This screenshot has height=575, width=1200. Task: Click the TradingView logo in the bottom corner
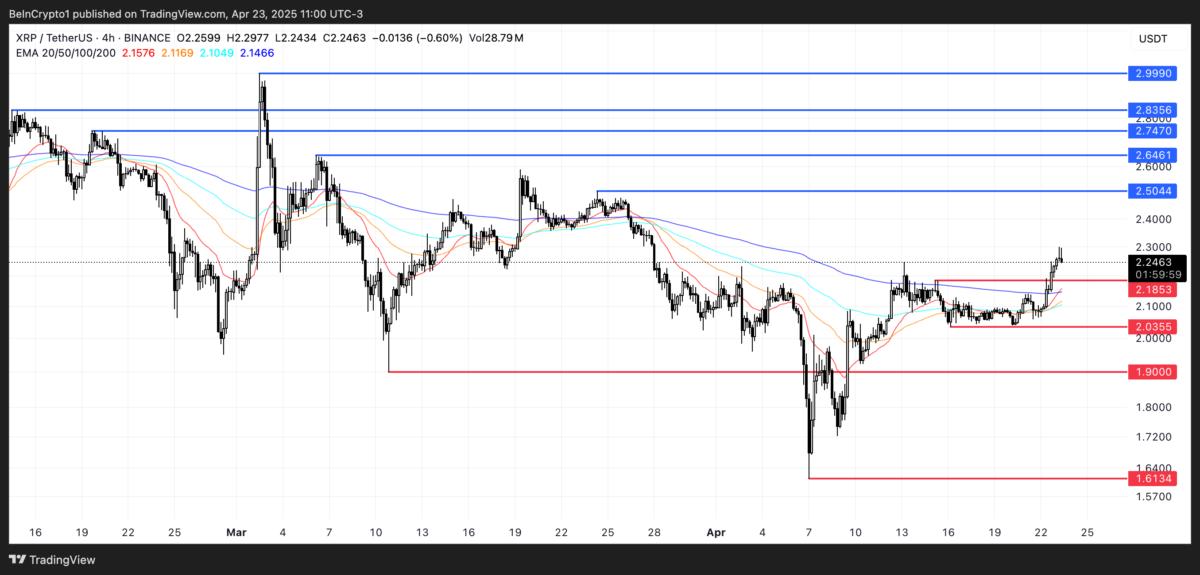[x=47, y=559]
